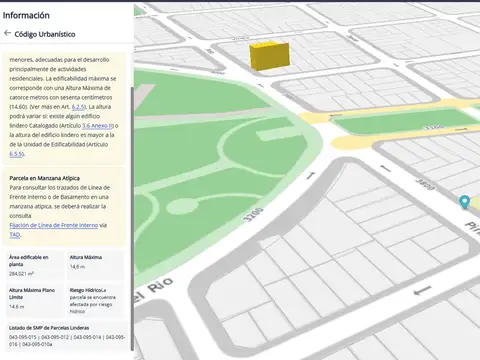
Task: Open Art. 6.2.5 link
Action: click(x=78, y=107)
